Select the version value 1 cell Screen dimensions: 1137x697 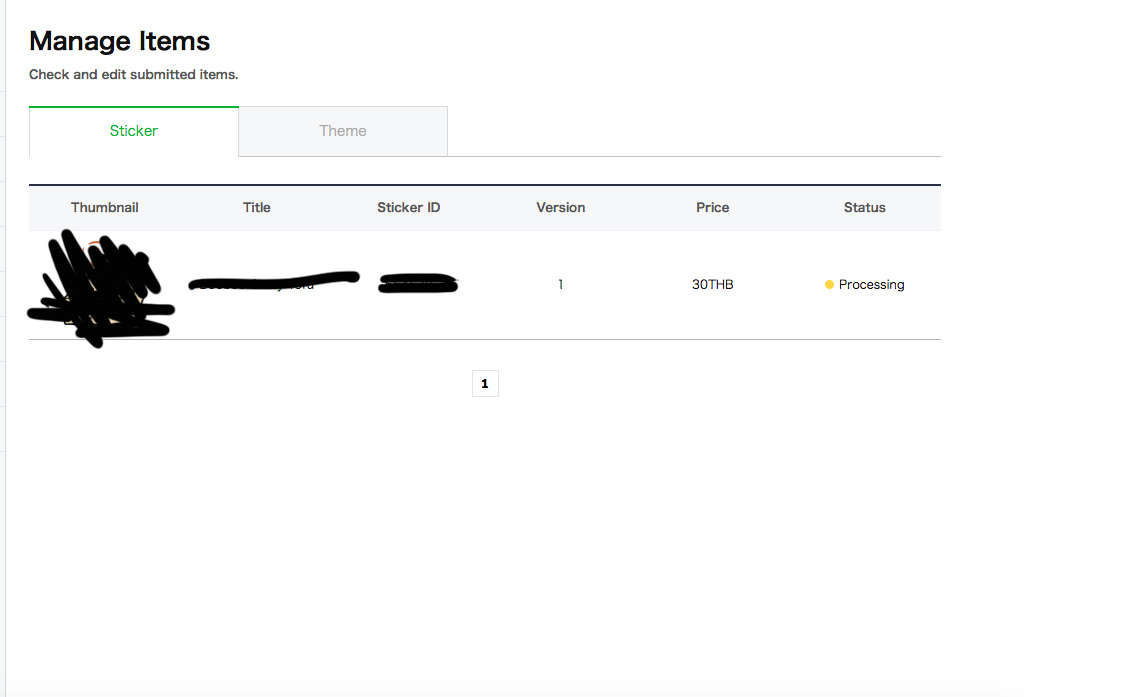pyautogui.click(x=561, y=284)
